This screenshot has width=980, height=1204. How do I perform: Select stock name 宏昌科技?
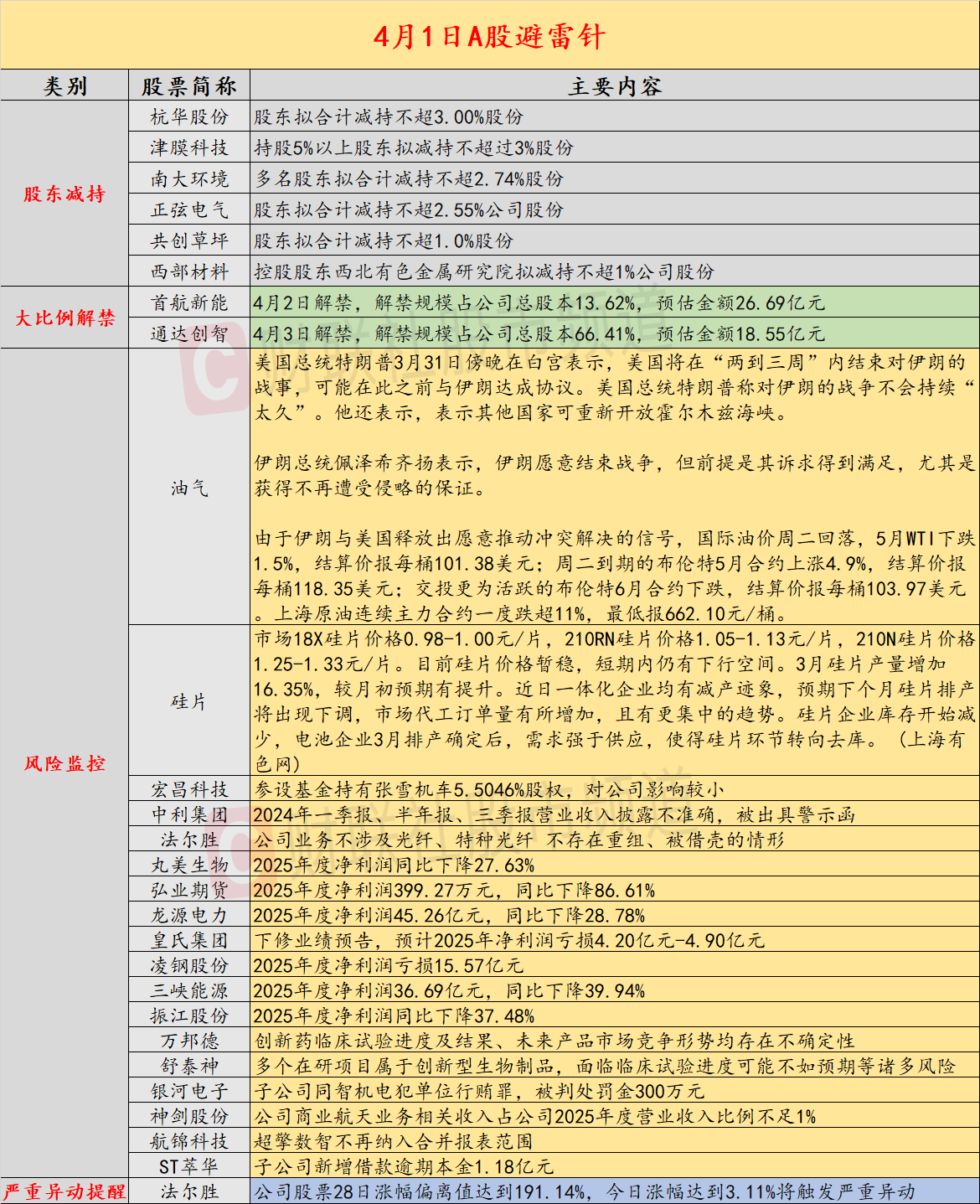pyautogui.click(x=189, y=789)
